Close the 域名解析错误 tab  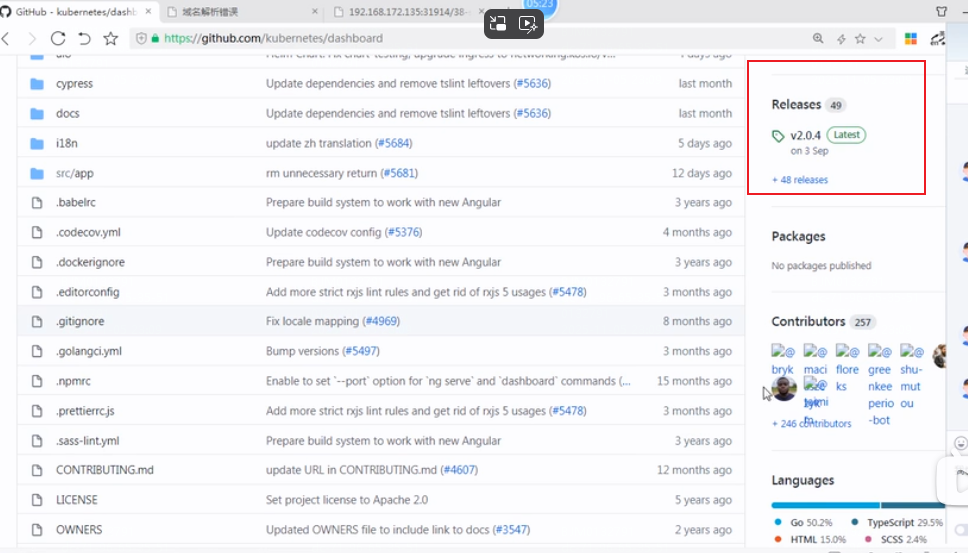pos(315,12)
